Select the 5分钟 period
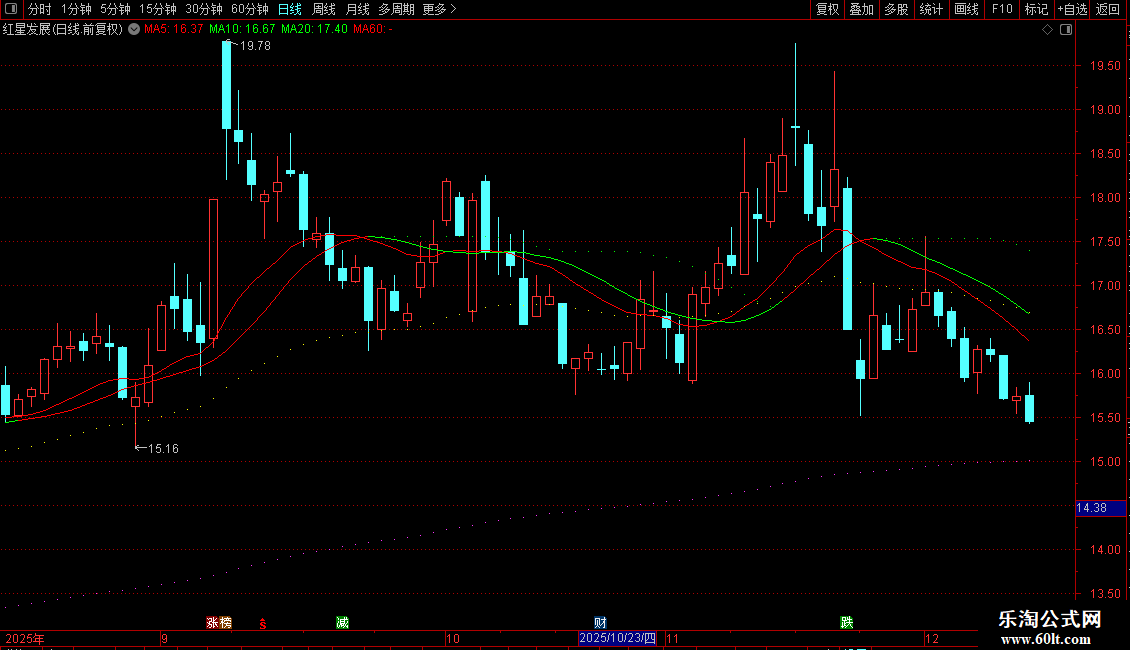 click(115, 9)
